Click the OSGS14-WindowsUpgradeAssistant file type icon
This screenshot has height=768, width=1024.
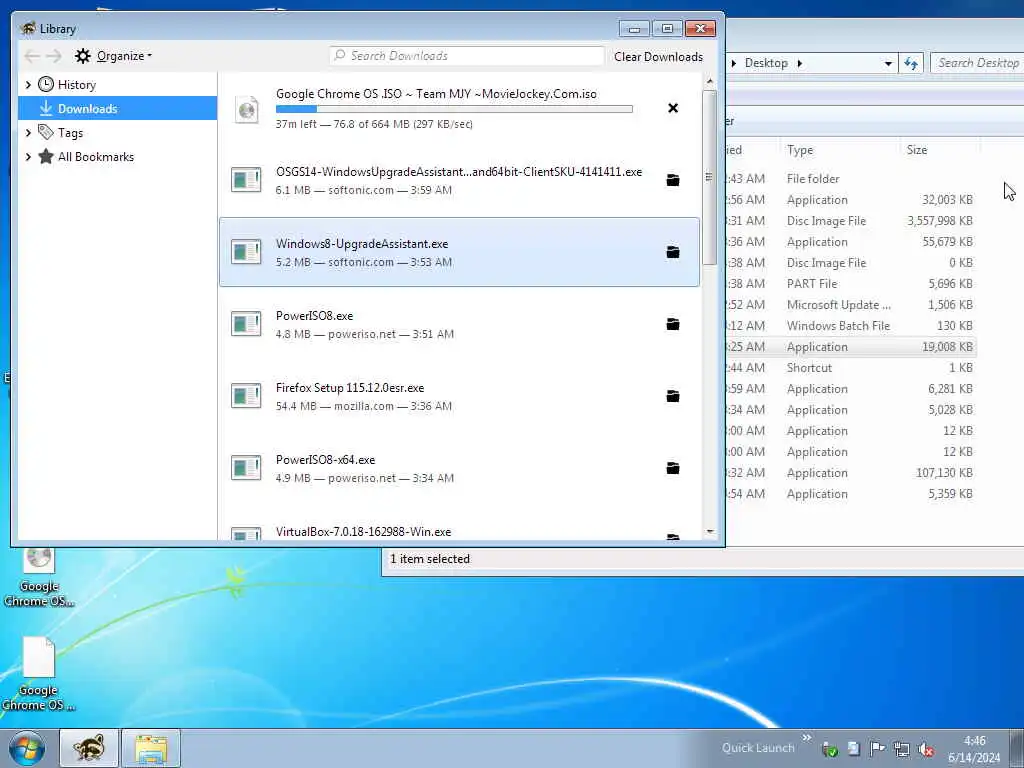pyautogui.click(x=246, y=180)
